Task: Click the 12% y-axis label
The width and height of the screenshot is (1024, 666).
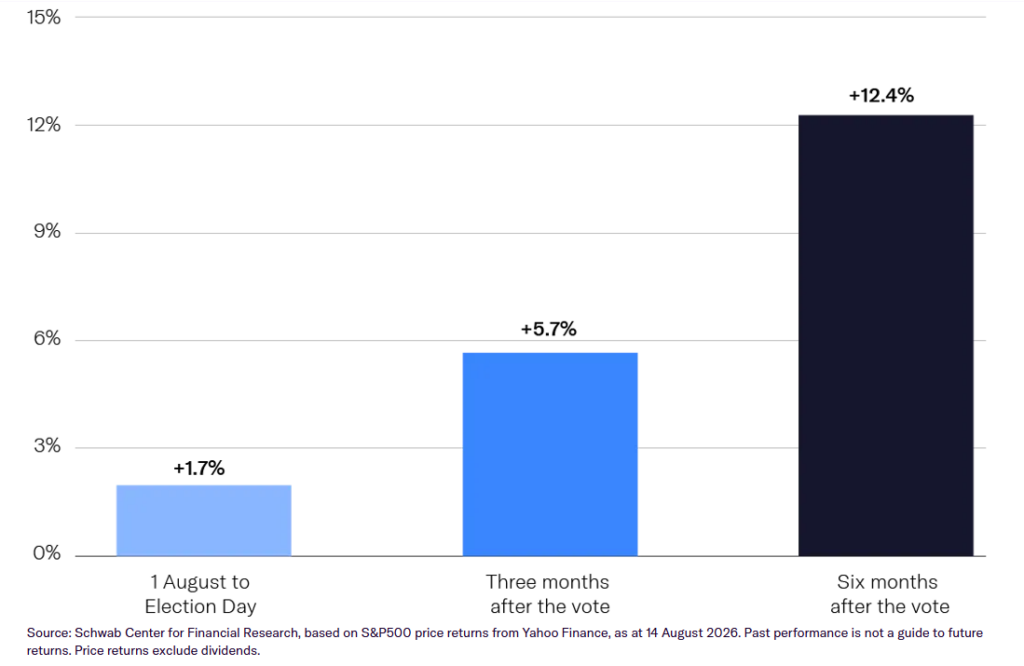Action: [44, 125]
